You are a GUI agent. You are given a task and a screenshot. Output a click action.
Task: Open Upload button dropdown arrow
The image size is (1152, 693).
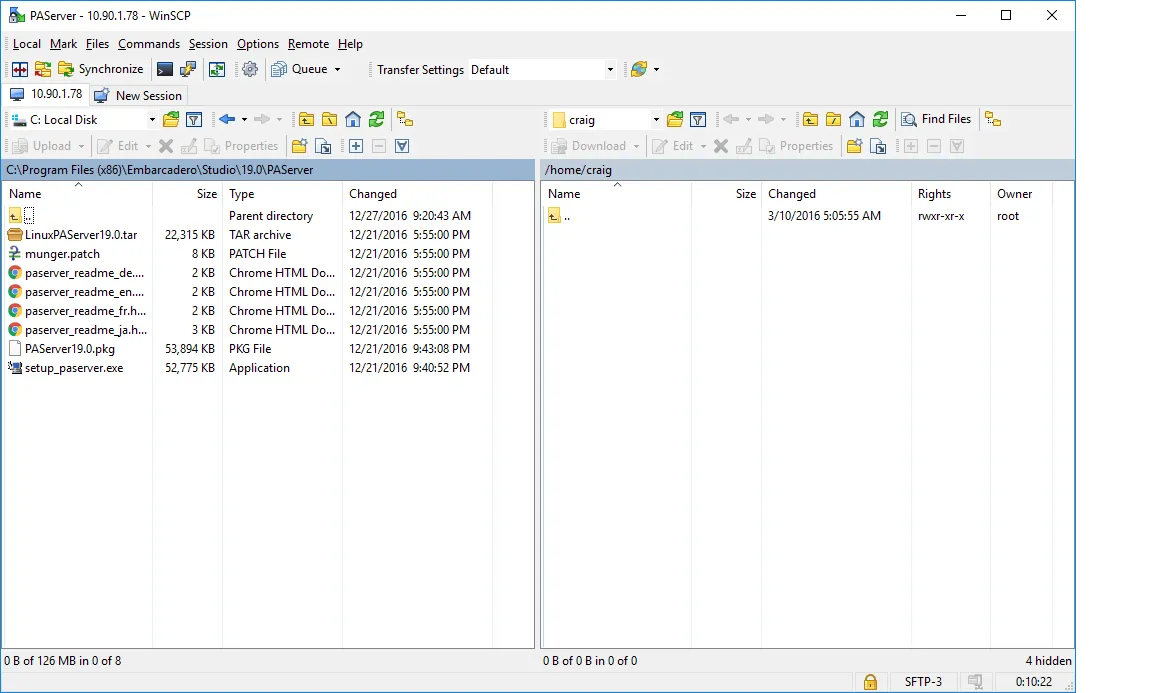pyautogui.click(x=82, y=146)
